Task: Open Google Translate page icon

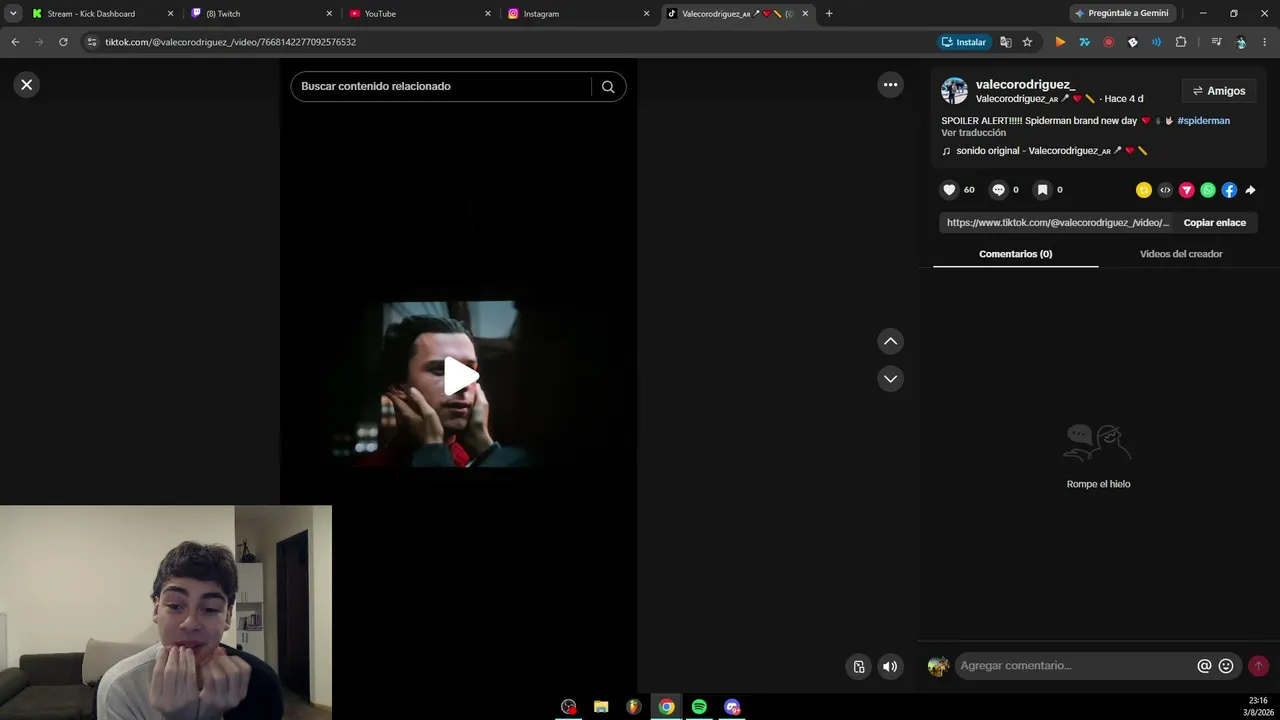Action: (x=1006, y=42)
